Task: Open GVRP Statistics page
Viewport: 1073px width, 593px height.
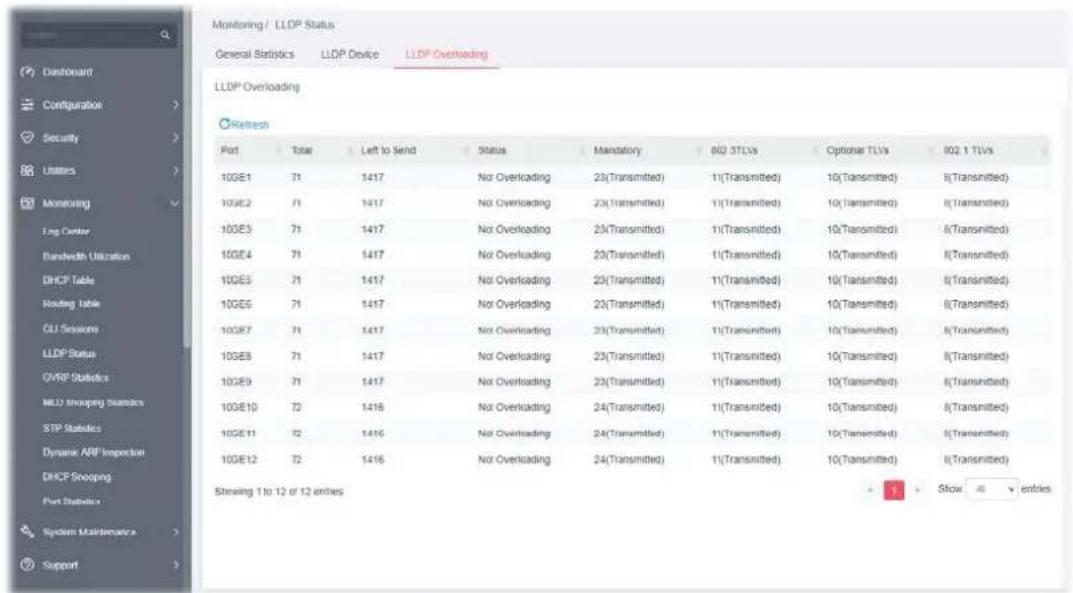Action: click(76, 378)
